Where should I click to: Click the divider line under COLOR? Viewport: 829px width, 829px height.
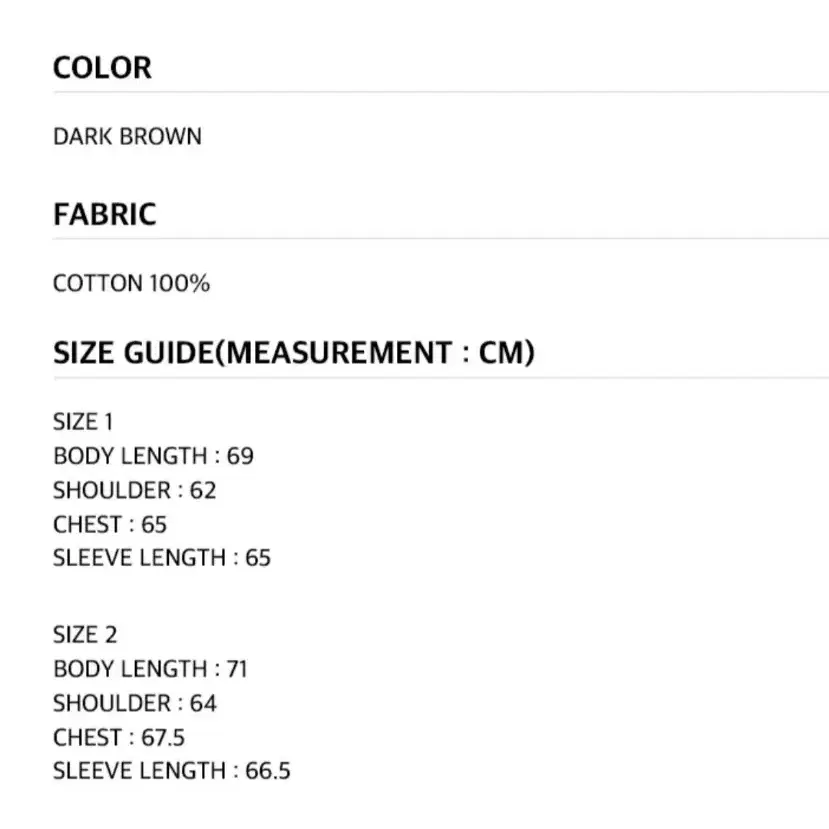[441, 92]
